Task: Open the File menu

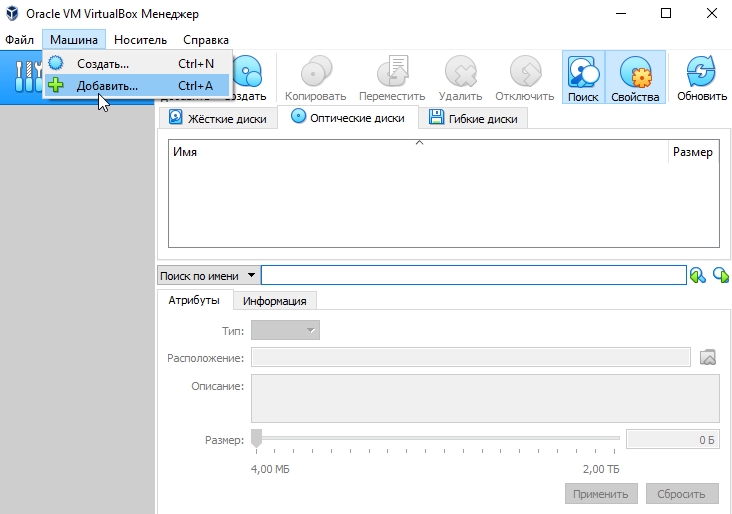Action: 19,40
